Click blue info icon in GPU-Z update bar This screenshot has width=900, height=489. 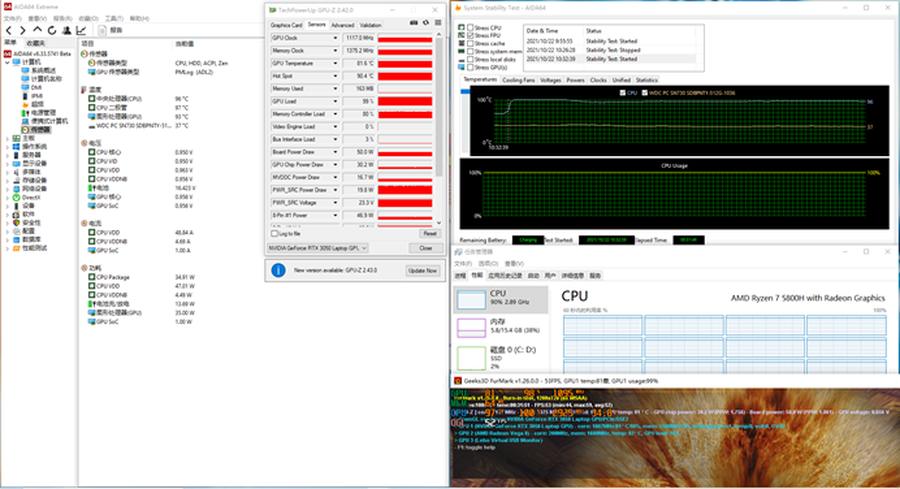coord(278,270)
